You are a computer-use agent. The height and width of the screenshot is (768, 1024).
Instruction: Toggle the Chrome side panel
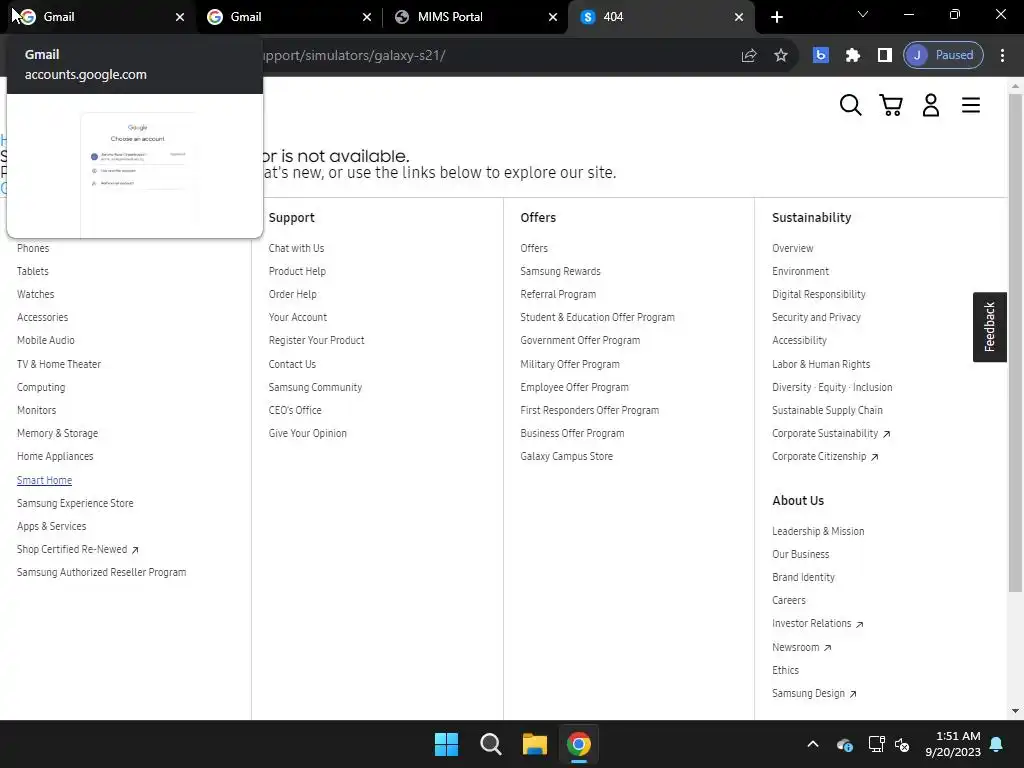[x=884, y=56]
